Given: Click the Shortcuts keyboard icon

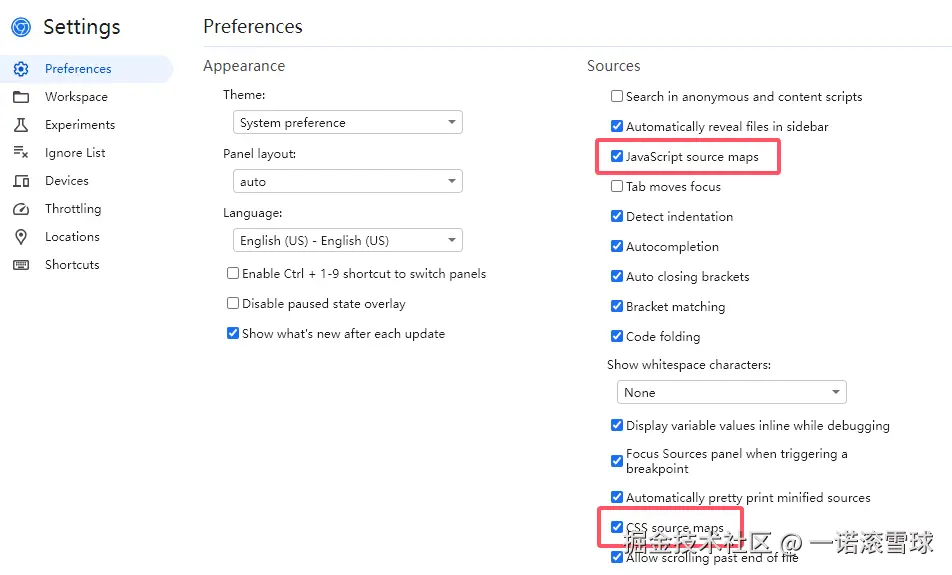Looking at the screenshot, I should click(21, 265).
